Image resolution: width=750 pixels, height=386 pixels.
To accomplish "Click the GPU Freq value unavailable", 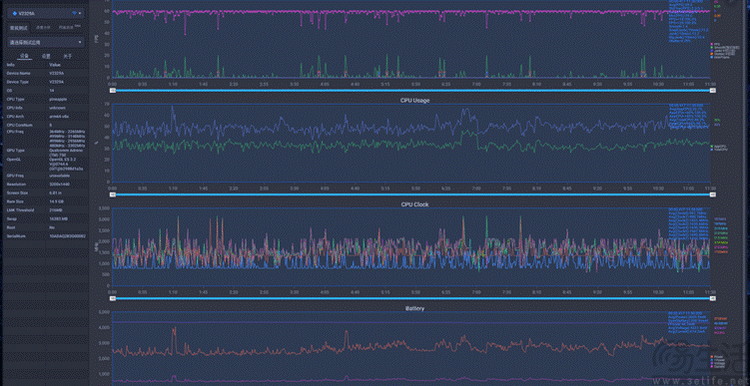I will 58,176.
